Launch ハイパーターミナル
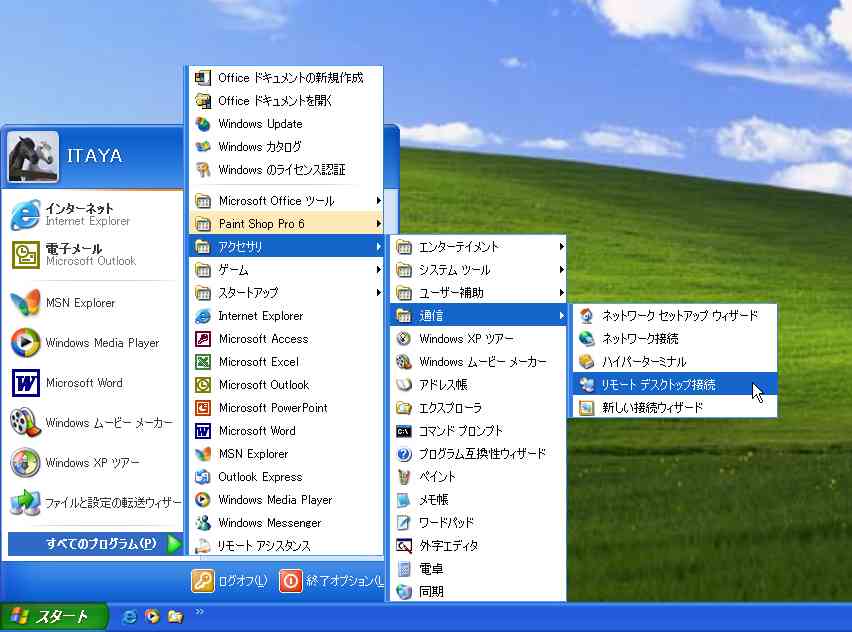The image size is (852, 632). coord(675,361)
